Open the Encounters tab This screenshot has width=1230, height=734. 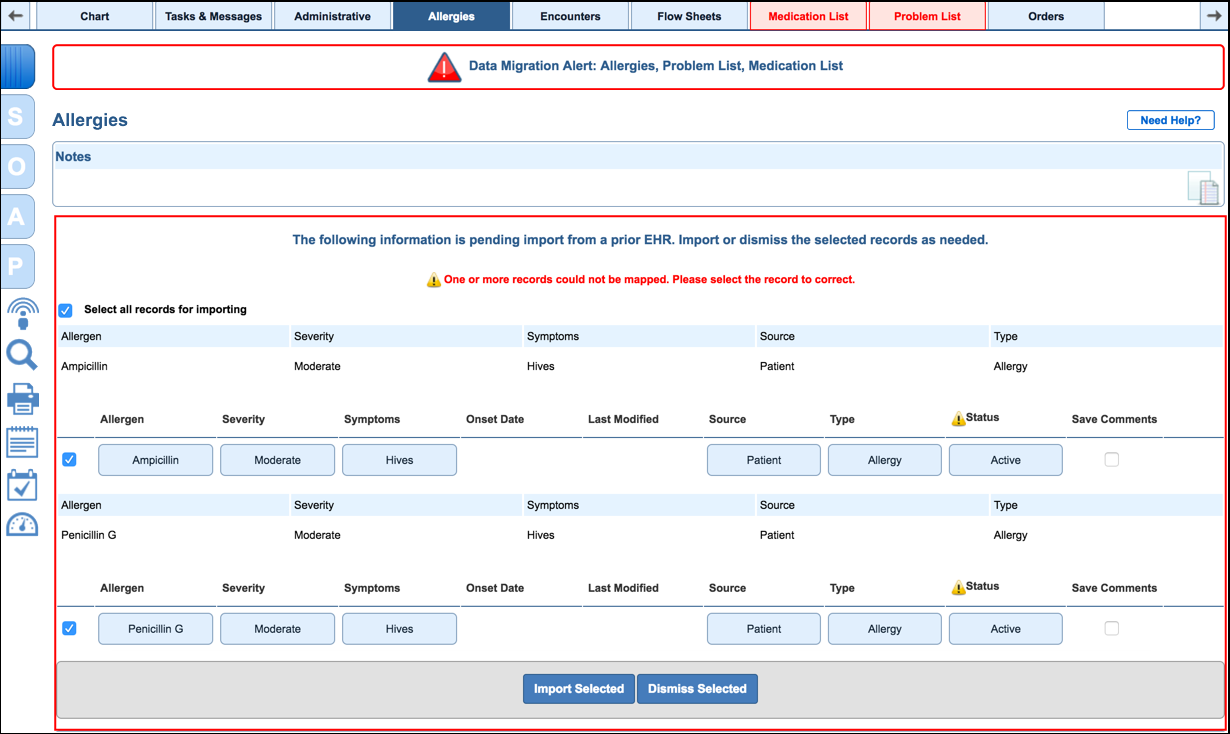(x=571, y=16)
